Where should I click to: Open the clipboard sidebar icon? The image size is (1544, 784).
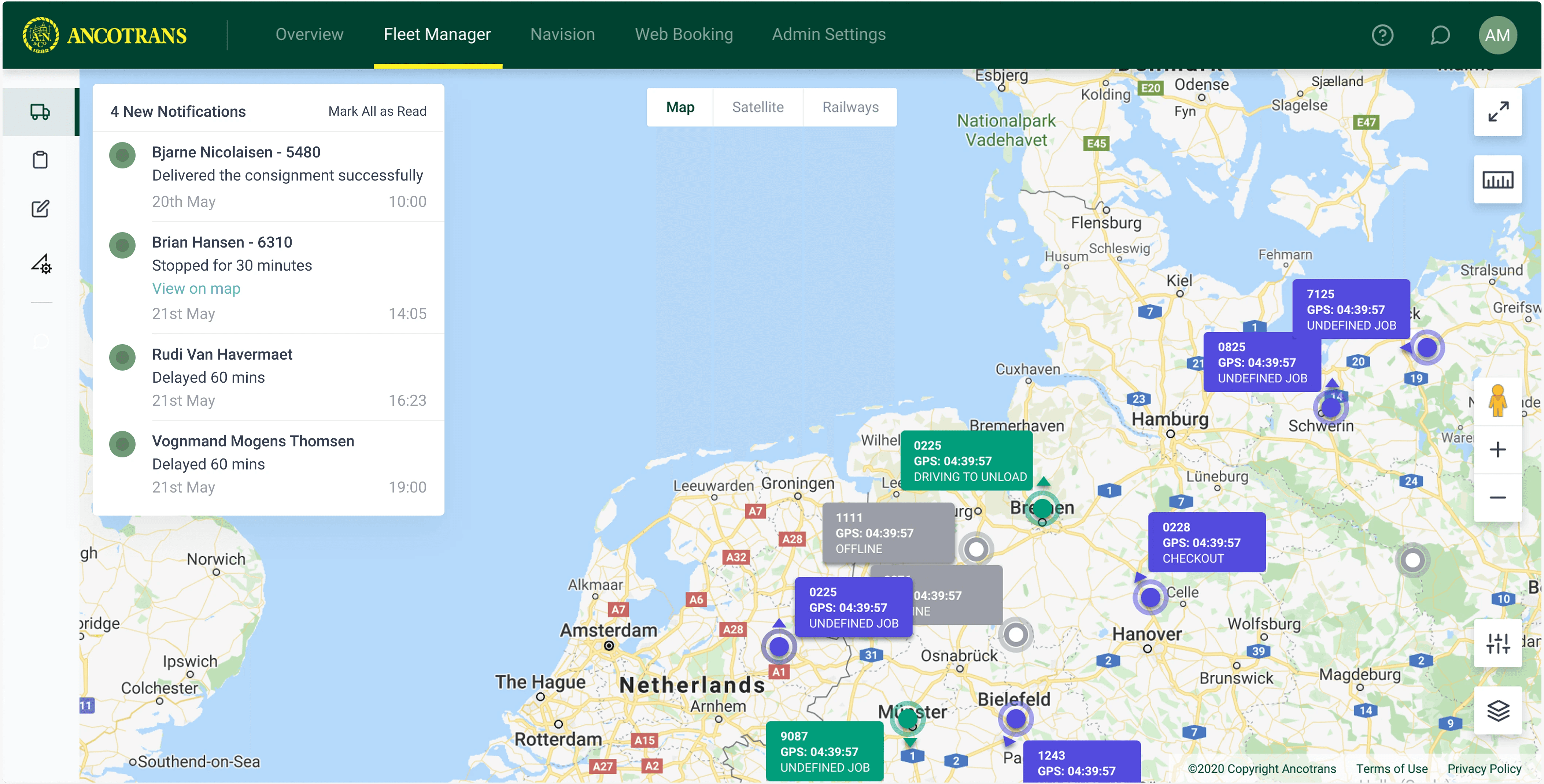coord(40,160)
